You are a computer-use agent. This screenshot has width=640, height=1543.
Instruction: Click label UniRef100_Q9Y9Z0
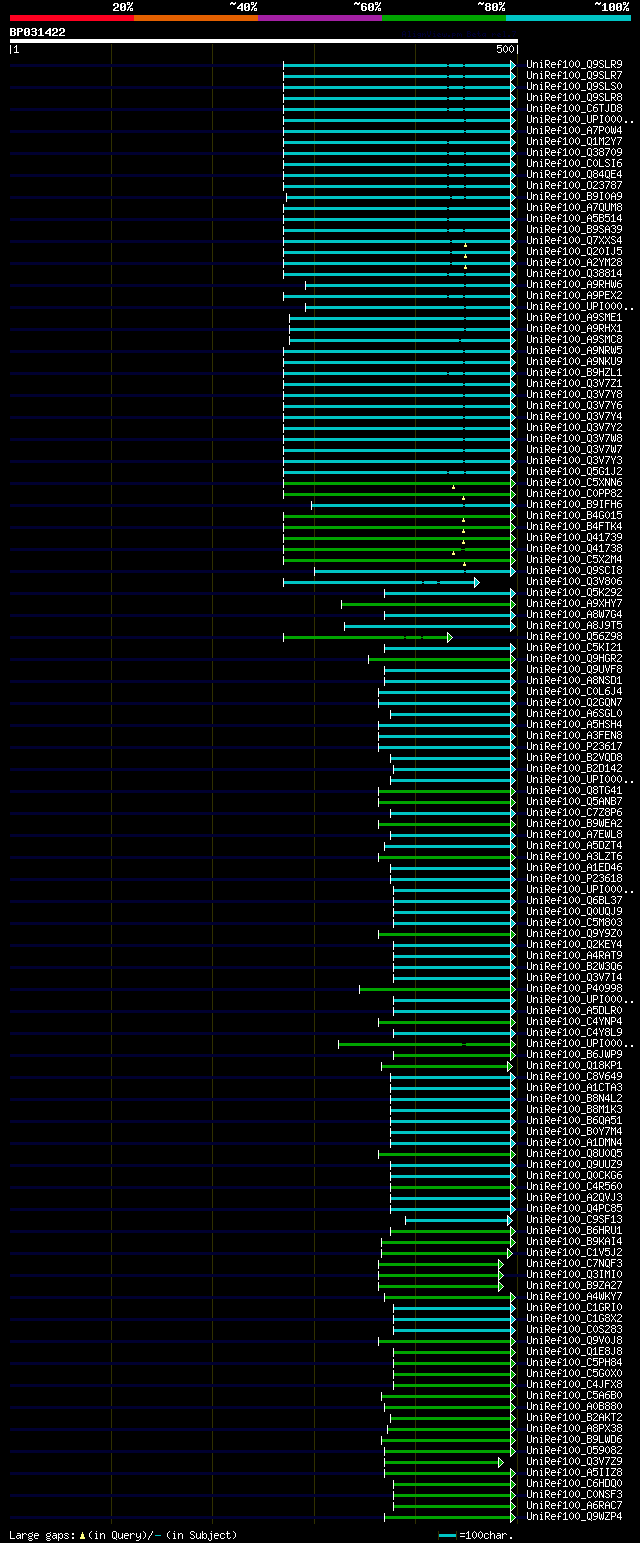coord(574,933)
